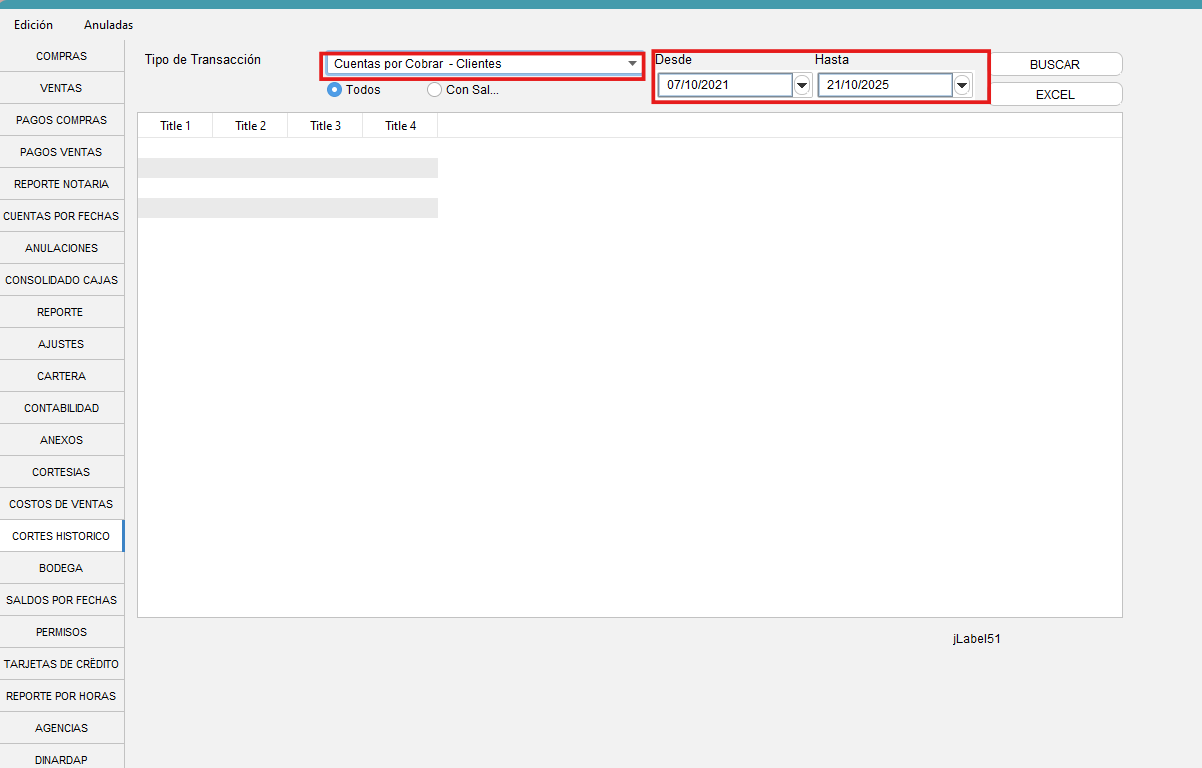Open the Desde date picker arrow
Image resolution: width=1202 pixels, height=768 pixels.
click(x=802, y=85)
